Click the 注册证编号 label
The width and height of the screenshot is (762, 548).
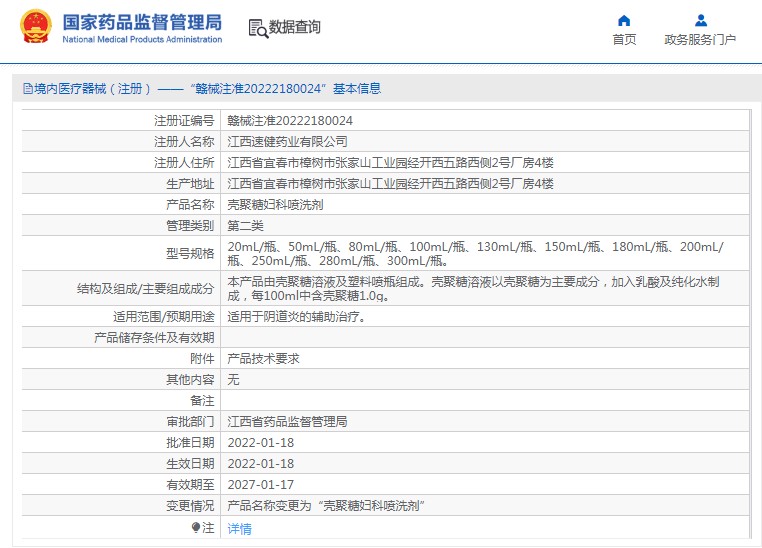[x=184, y=120]
